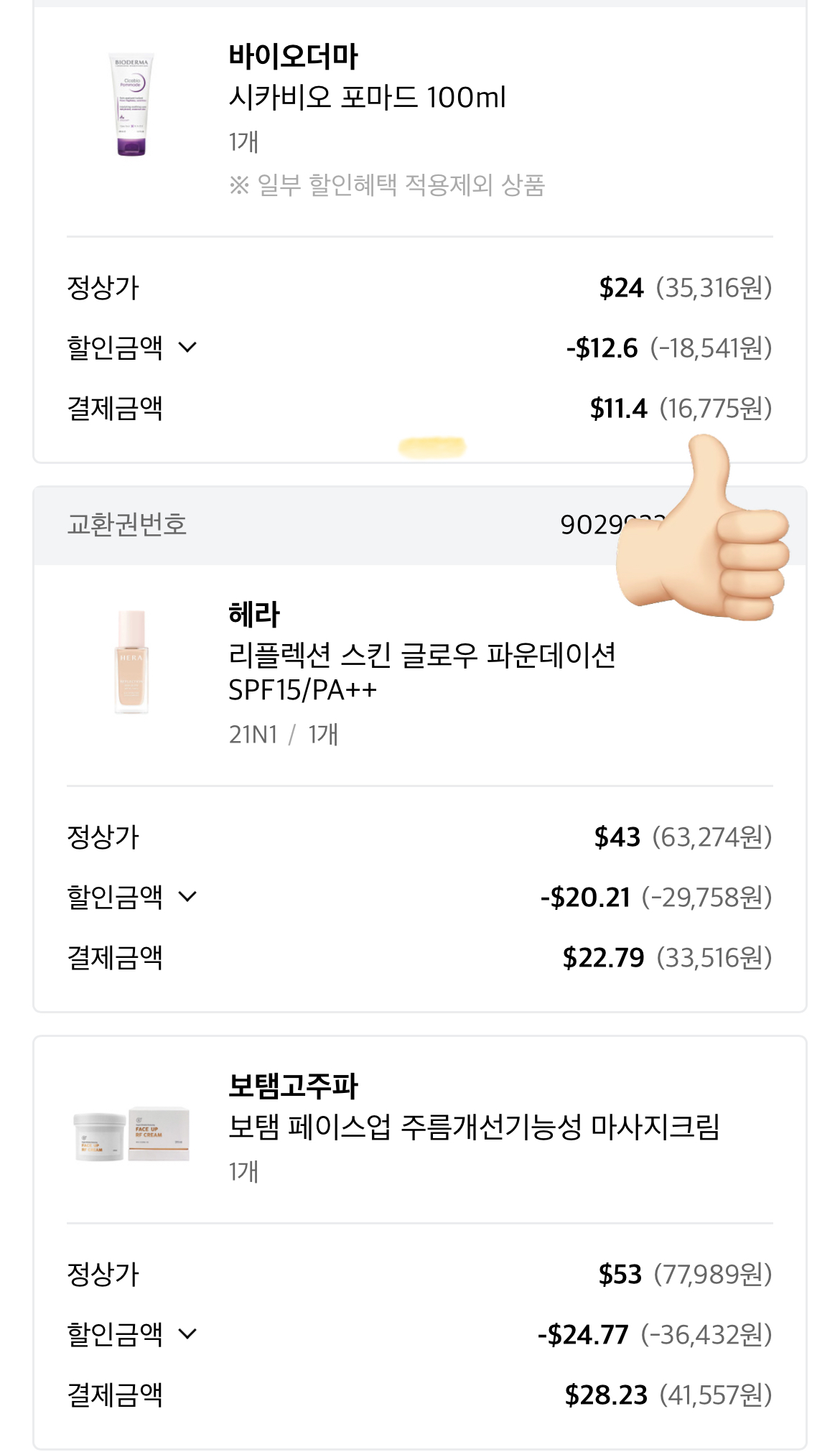Tap the 교환권번호 header label
Screen dimensions: 840x1452
coord(127,525)
